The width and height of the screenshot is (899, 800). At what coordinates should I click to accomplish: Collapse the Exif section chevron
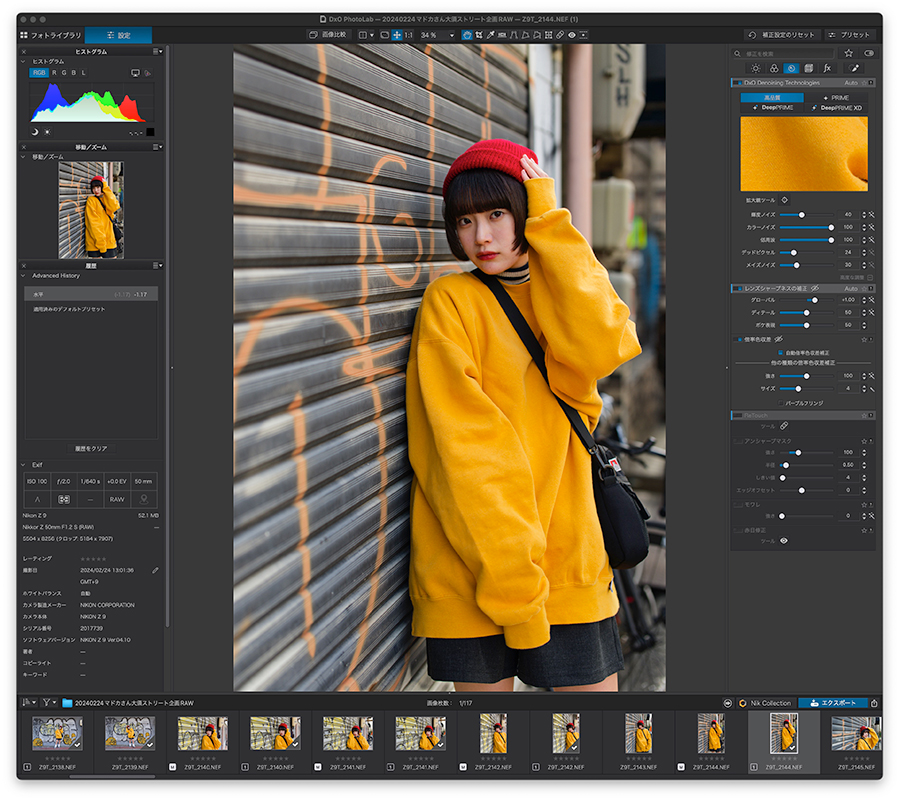click(x=24, y=465)
